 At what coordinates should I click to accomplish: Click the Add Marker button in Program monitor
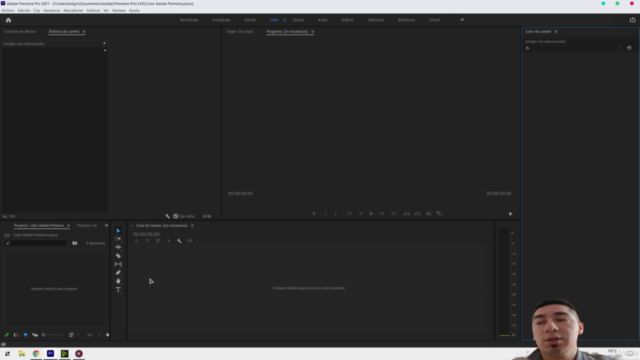tap(314, 213)
